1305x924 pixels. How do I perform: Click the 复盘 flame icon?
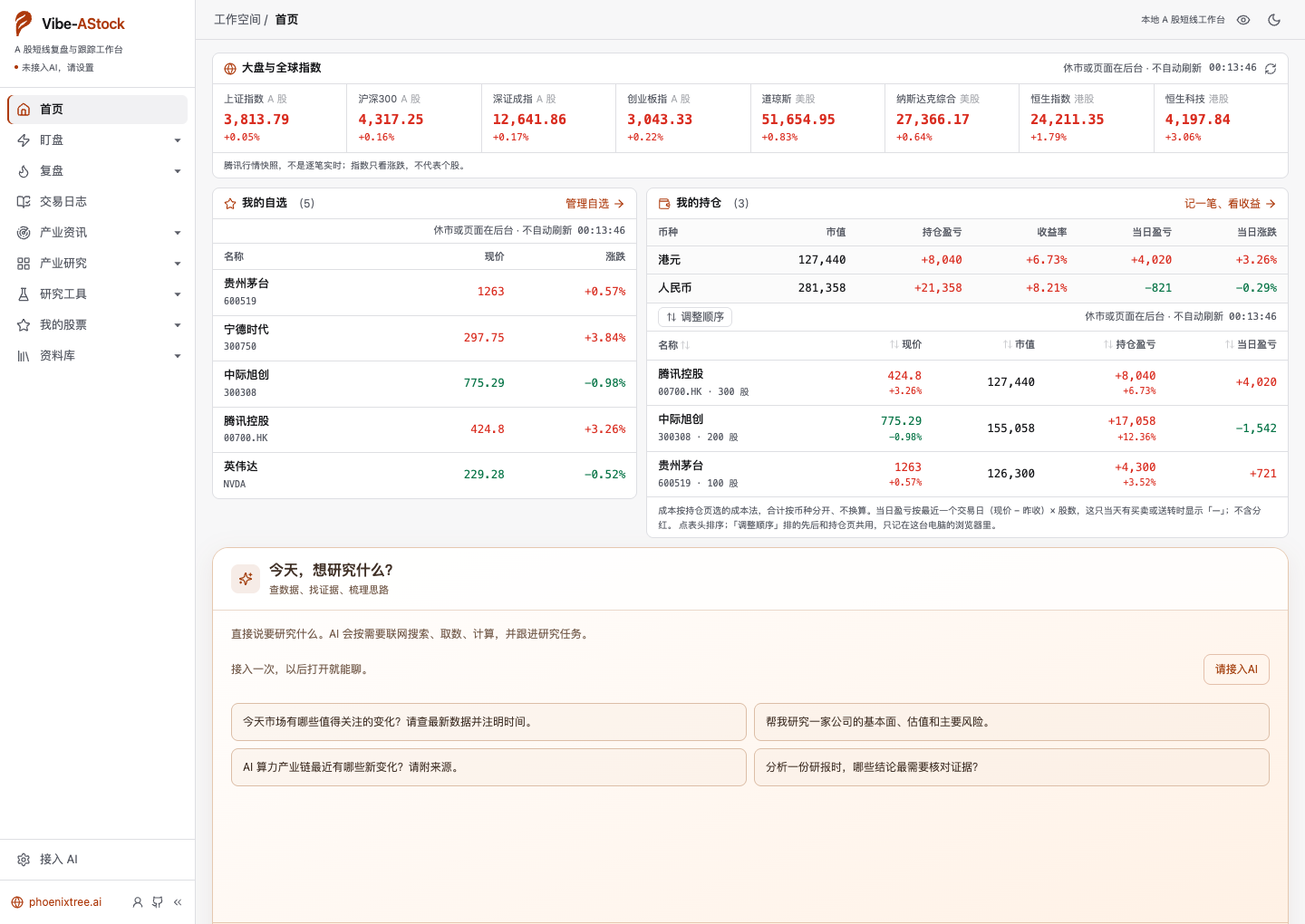[24, 171]
